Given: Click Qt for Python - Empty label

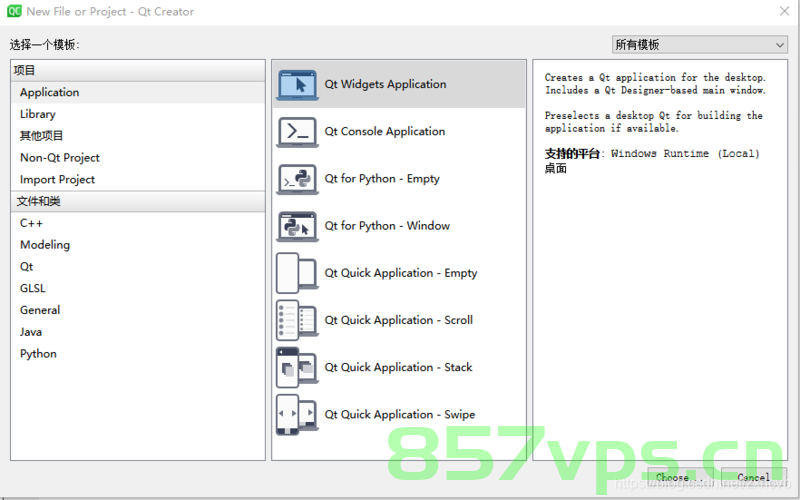Looking at the screenshot, I should 382,179.
